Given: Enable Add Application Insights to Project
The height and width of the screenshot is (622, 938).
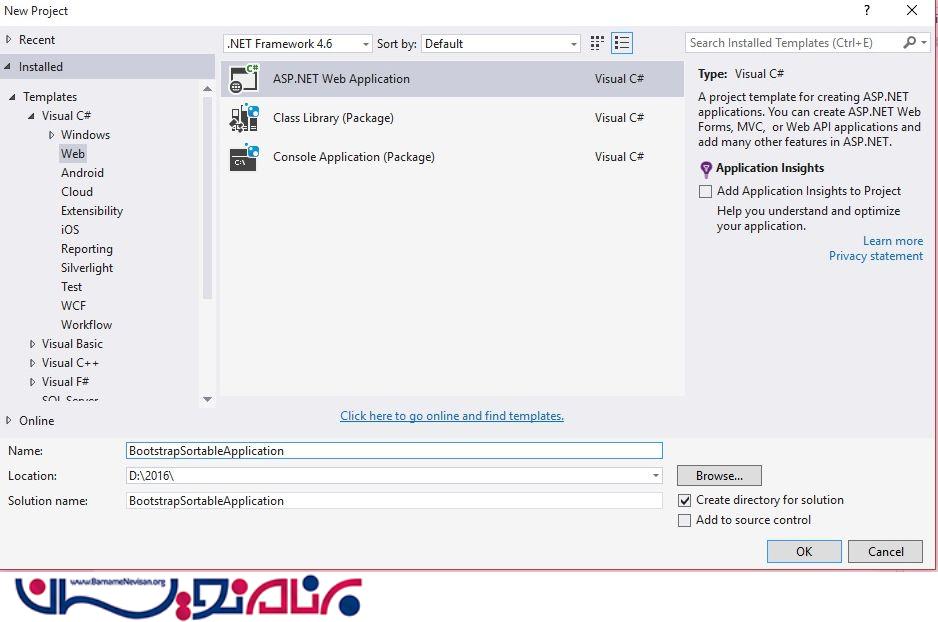Looking at the screenshot, I should pyautogui.click(x=705, y=191).
